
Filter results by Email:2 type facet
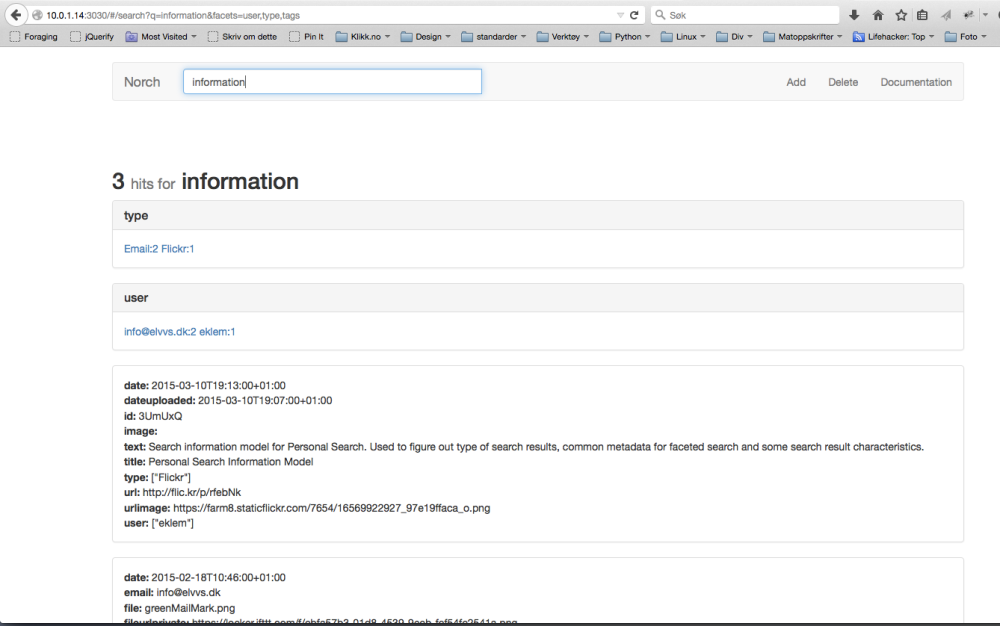point(141,248)
